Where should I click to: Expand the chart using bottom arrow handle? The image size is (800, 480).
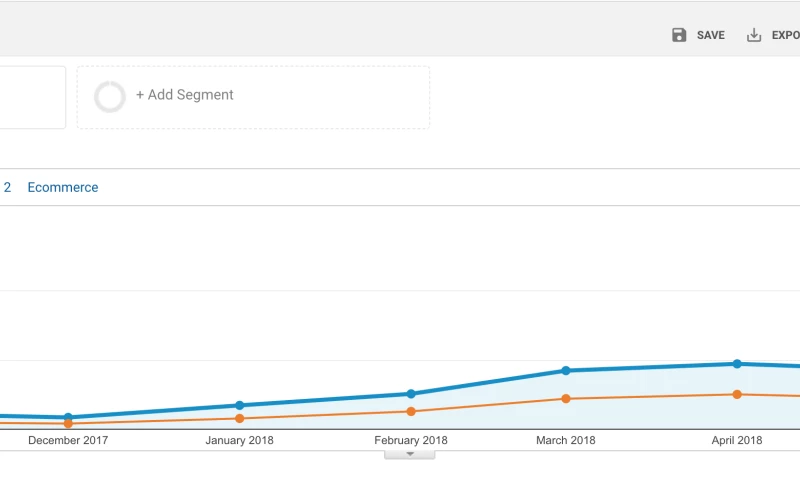(409, 454)
